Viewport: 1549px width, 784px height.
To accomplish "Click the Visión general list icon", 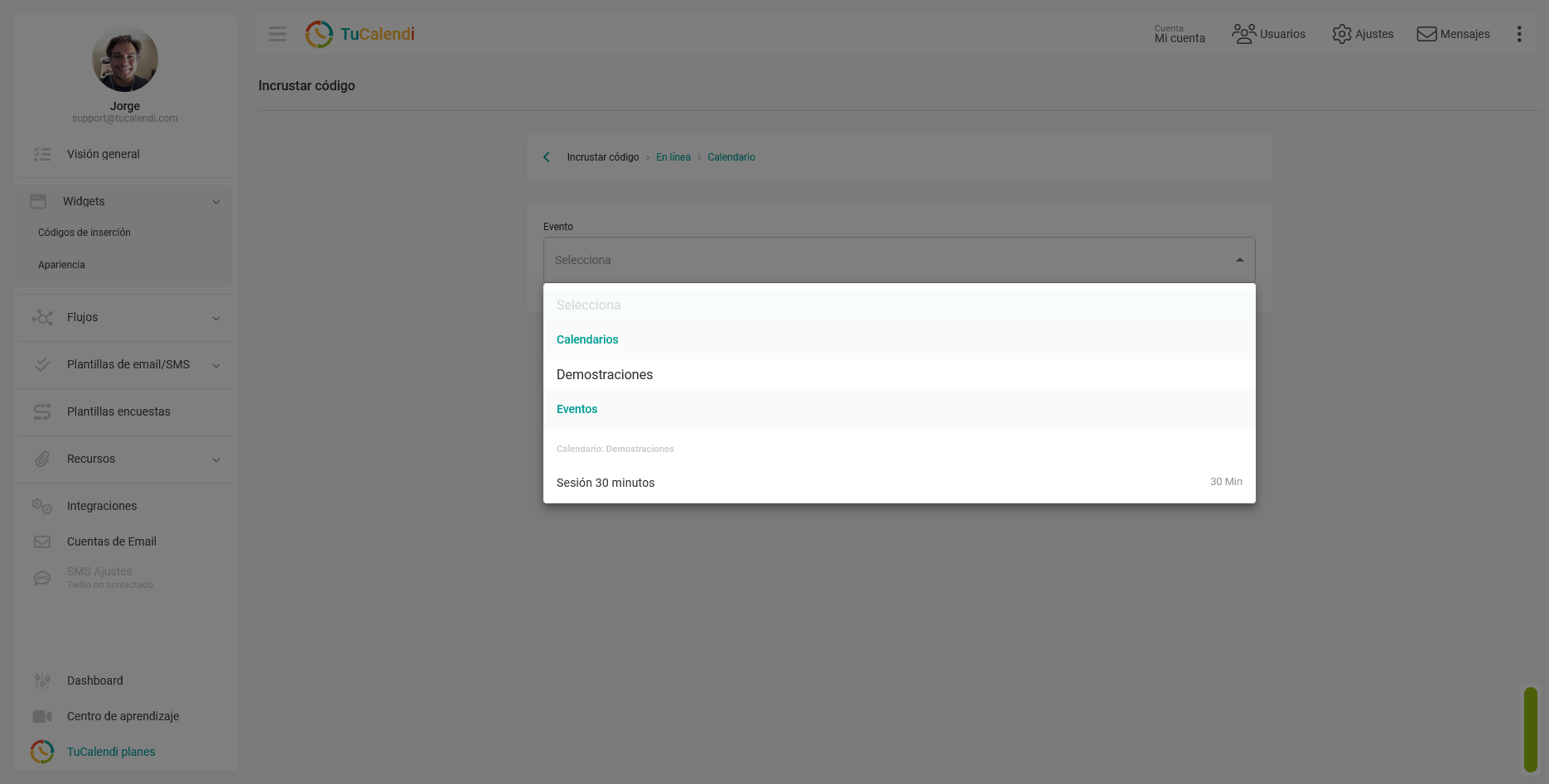I will pos(42,154).
